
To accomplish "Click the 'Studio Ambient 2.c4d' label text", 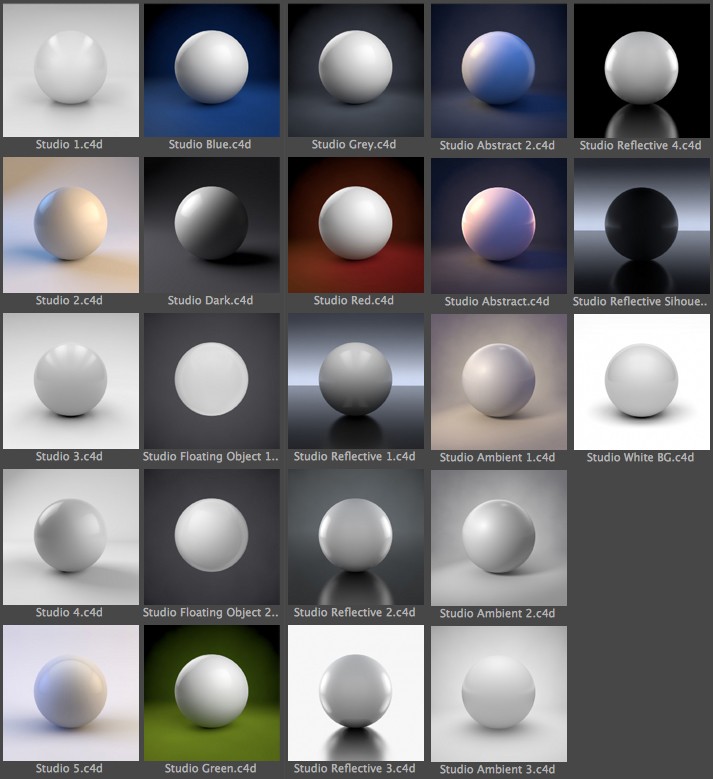I will [x=497, y=614].
